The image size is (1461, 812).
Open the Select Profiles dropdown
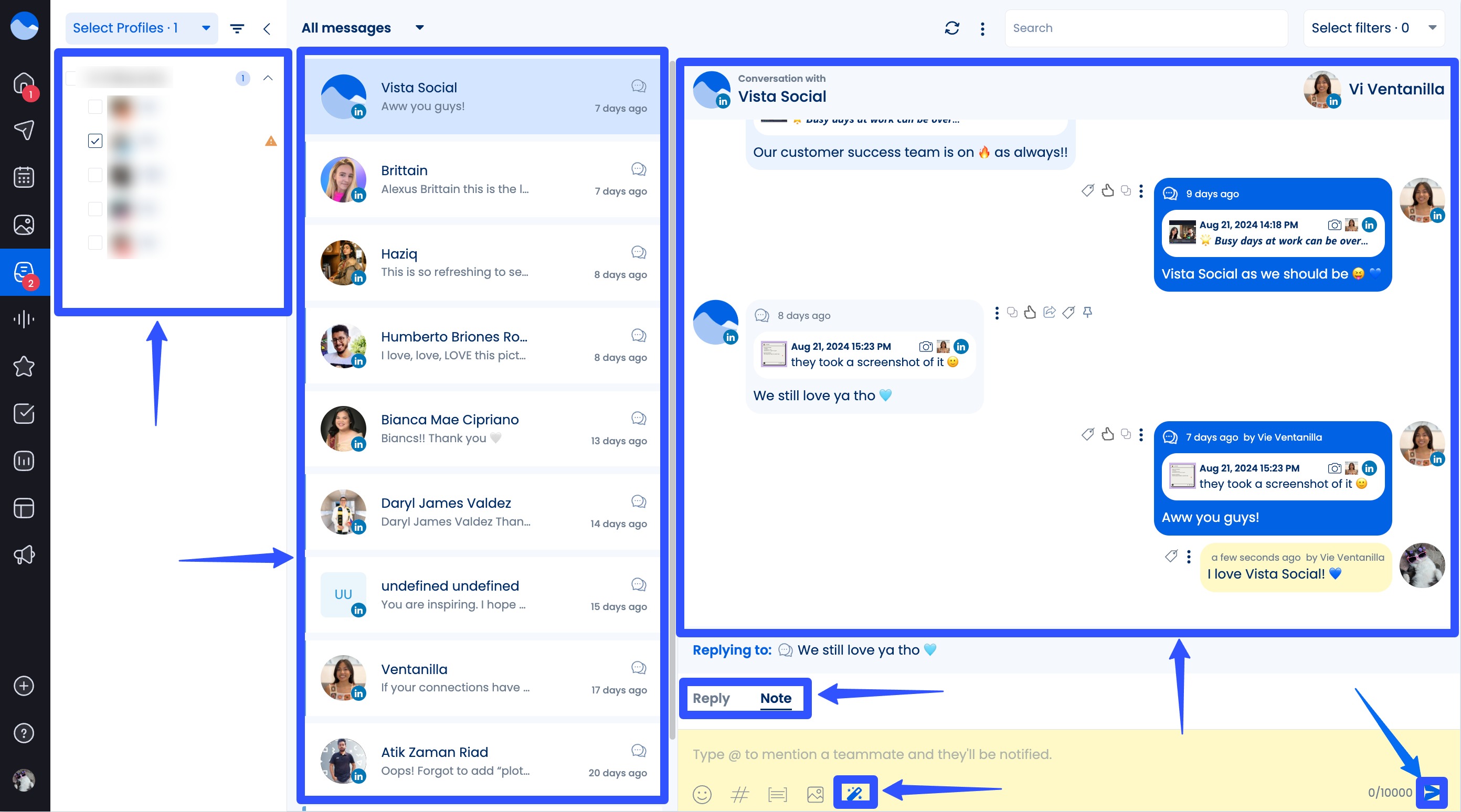click(x=141, y=28)
